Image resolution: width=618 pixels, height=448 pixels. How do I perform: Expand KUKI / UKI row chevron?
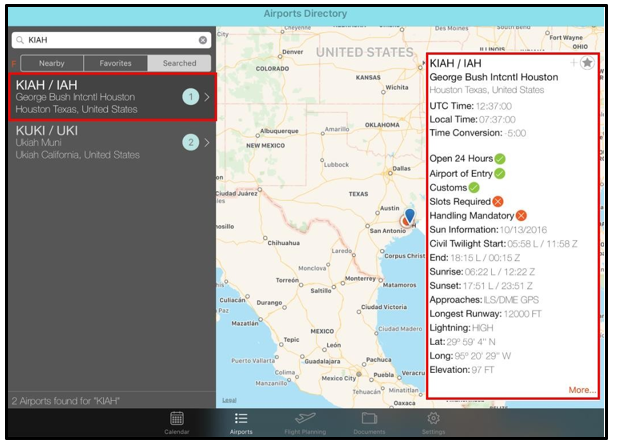(207, 143)
